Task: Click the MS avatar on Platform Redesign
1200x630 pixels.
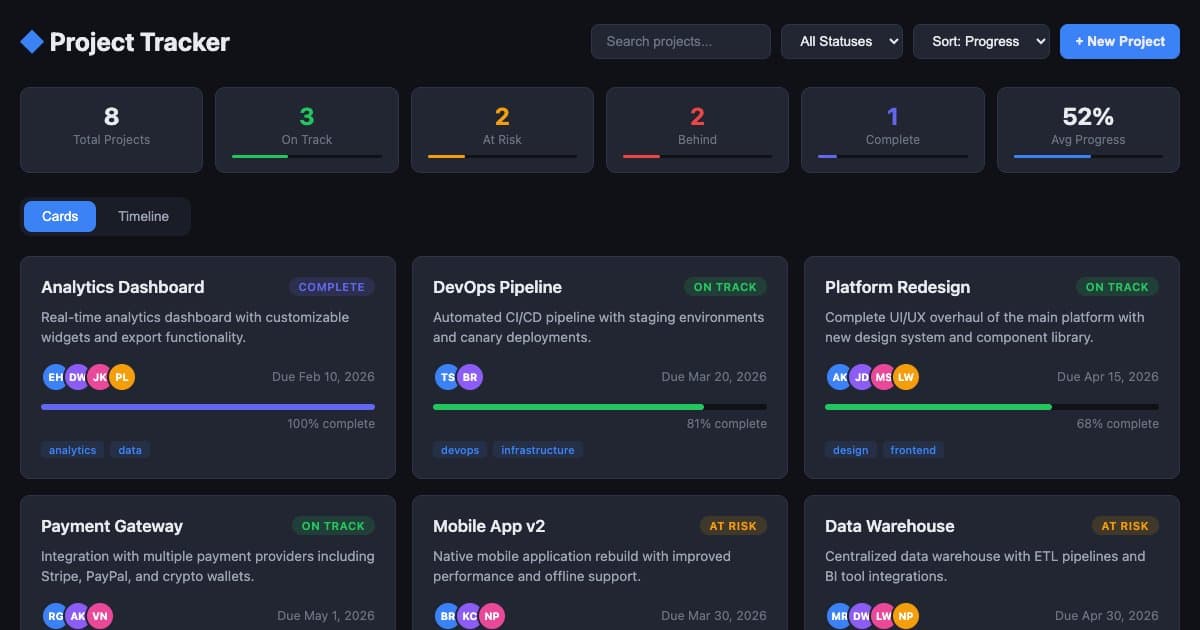Action: 883,377
